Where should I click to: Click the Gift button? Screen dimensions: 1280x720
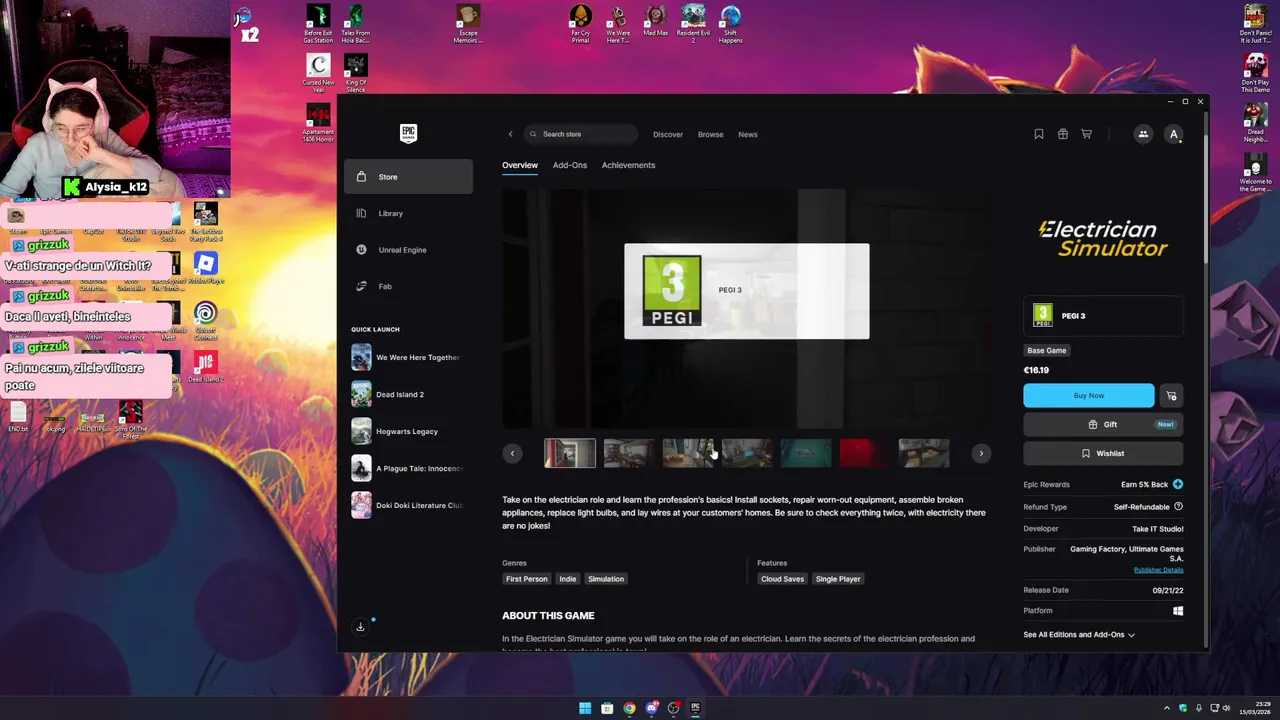(x=1103, y=424)
